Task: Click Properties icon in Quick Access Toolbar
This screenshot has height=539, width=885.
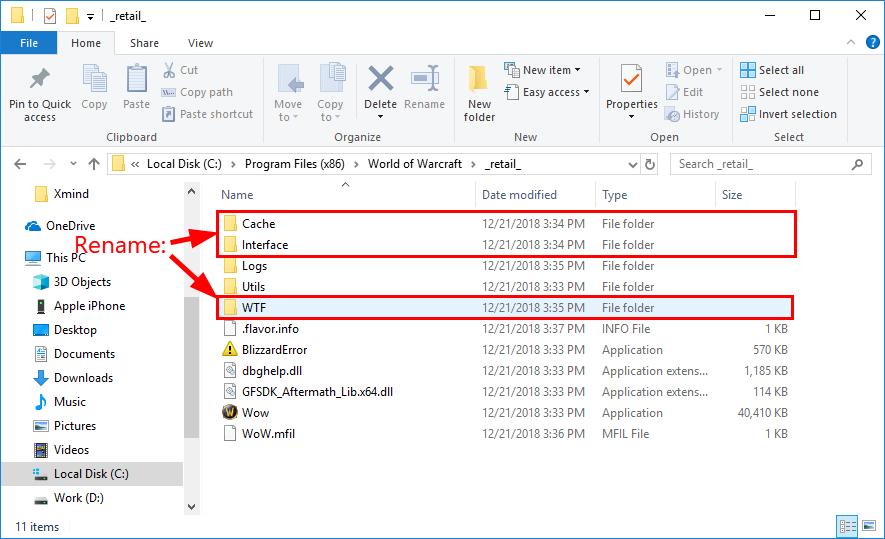Action: (50, 16)
